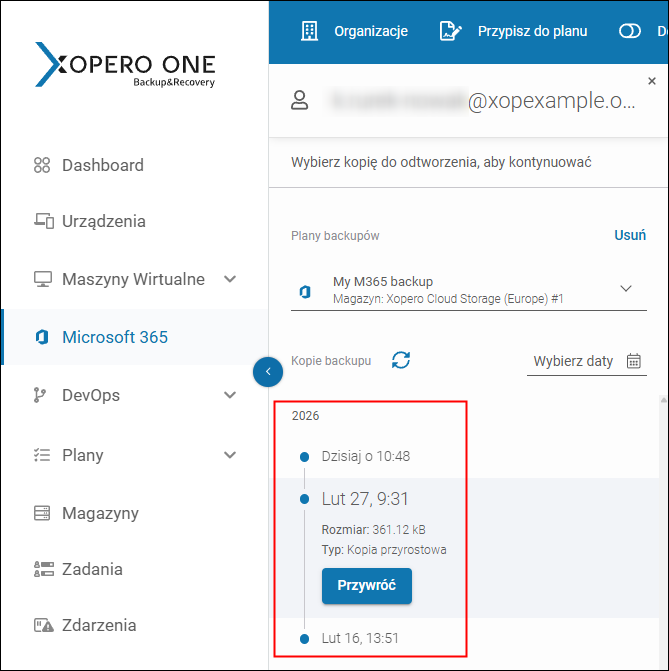Click the Maszyny Wirtualne monitor icon
Screen dimensions: 669x671
(43, 279)
